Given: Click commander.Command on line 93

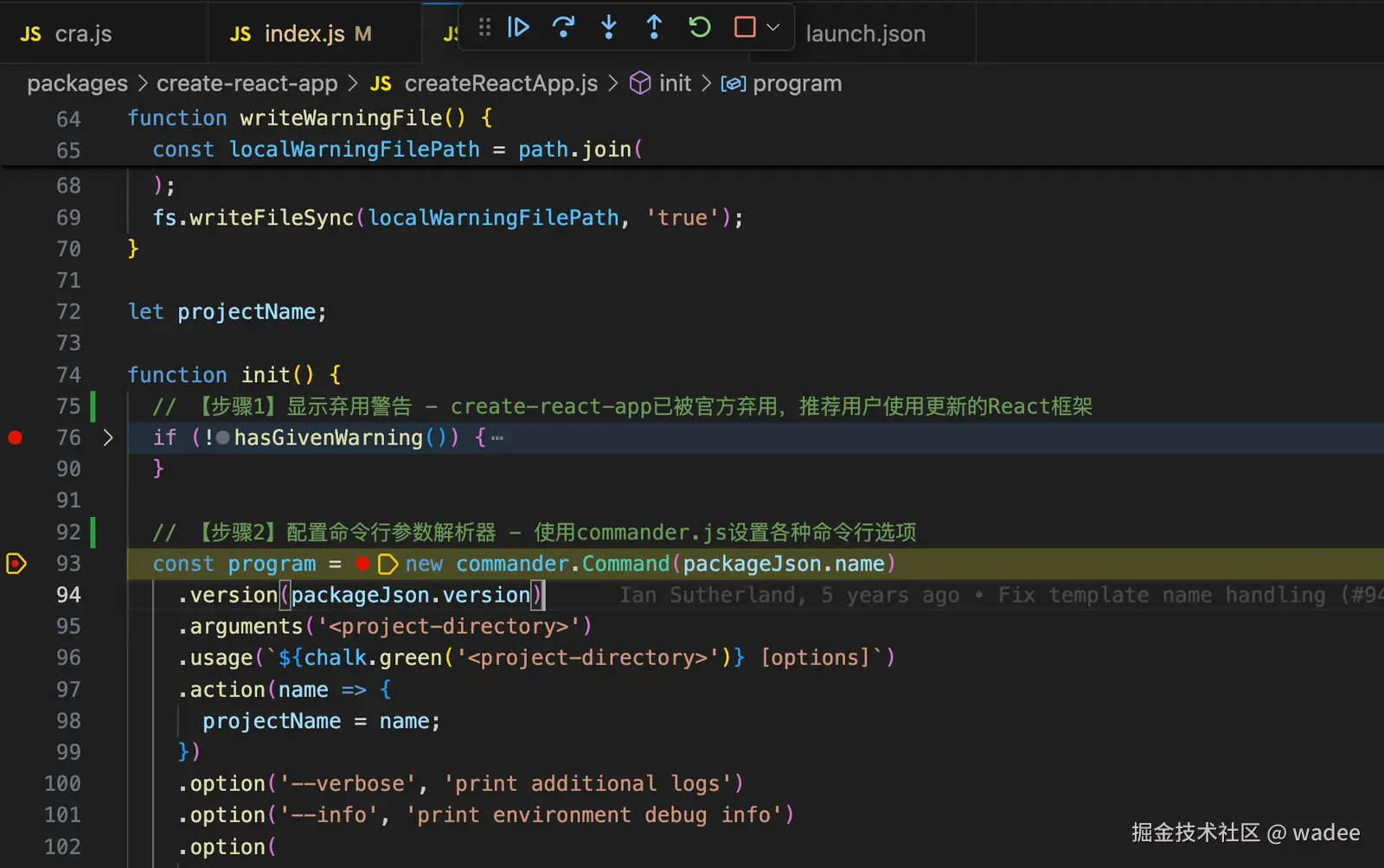Looking at the screenshot, I should (563, 564).
